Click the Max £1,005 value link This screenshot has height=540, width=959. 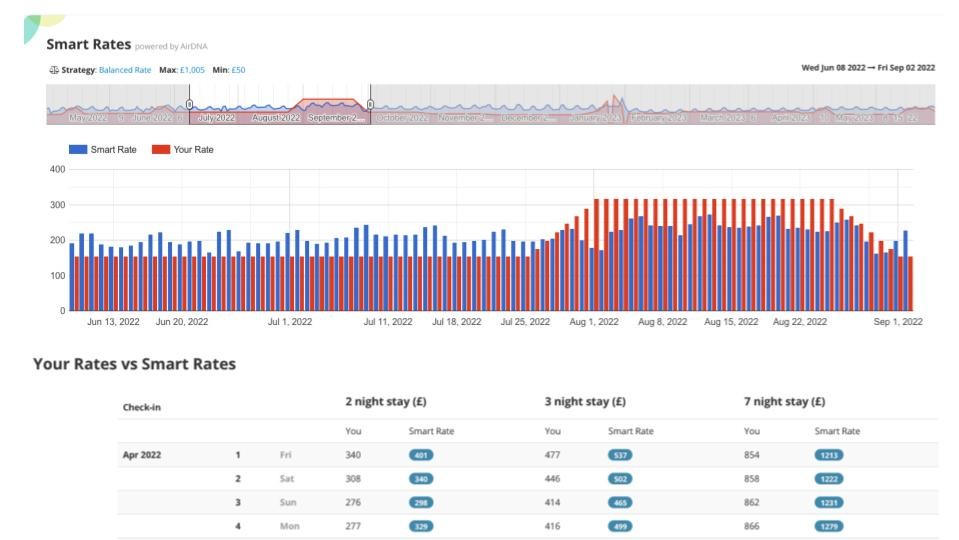(192, 70)
